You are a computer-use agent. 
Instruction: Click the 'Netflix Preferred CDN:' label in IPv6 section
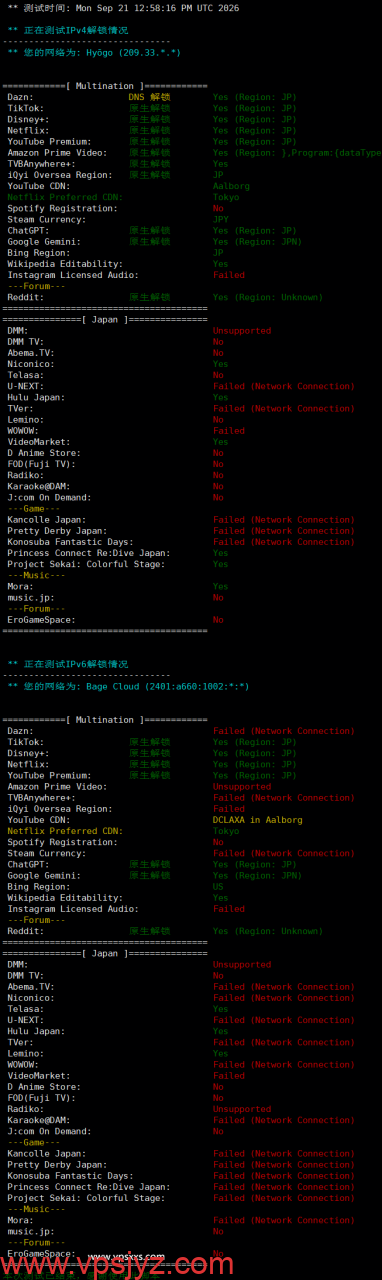tap(65, 831)
